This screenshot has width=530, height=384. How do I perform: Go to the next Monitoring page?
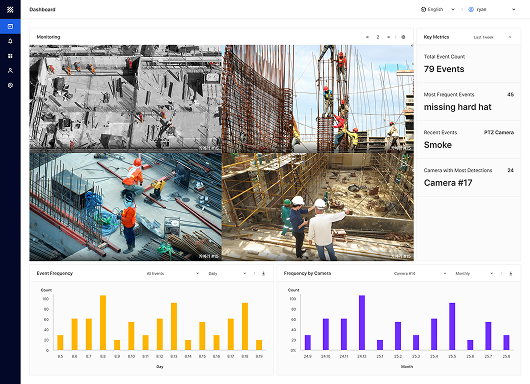(388, 37)
